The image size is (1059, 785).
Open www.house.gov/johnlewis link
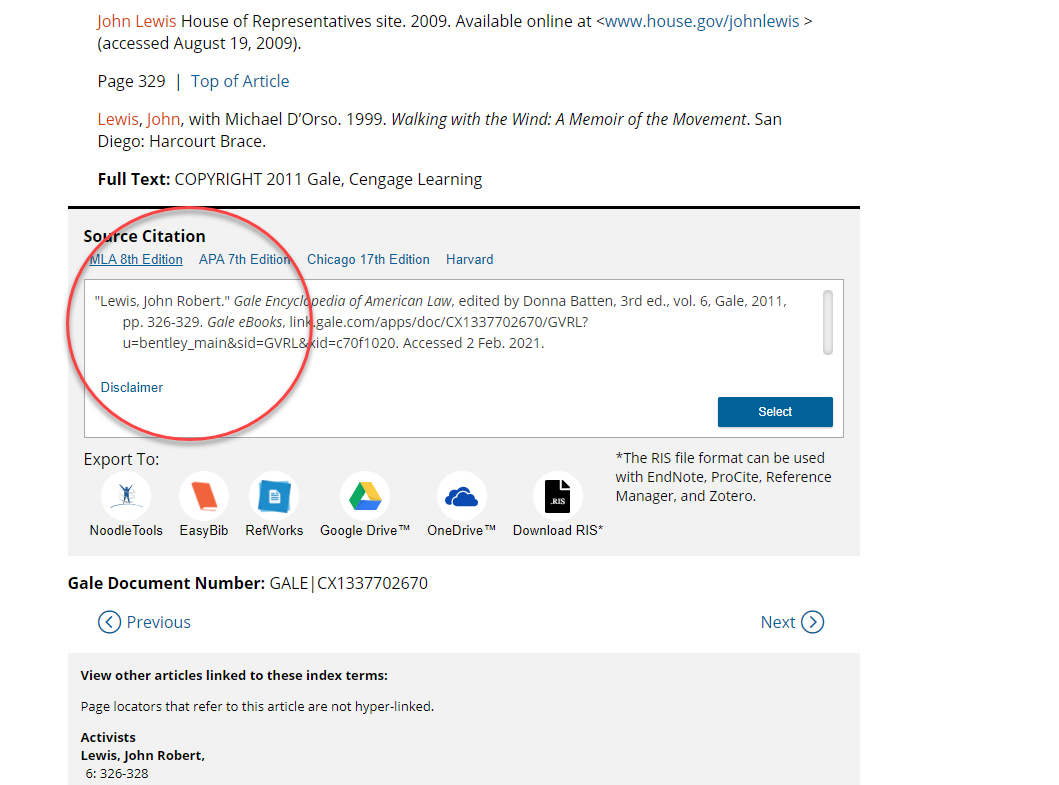pyautogui.click(x=702, y=21)
